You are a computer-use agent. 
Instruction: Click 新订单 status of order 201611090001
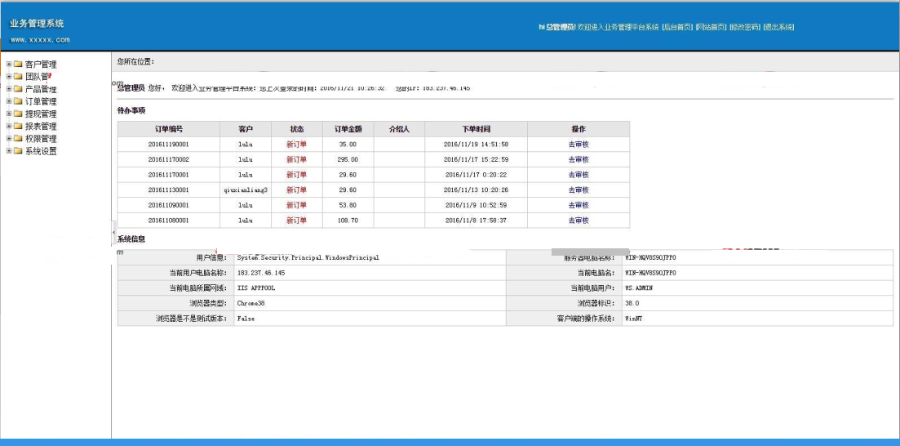point(297,205)
